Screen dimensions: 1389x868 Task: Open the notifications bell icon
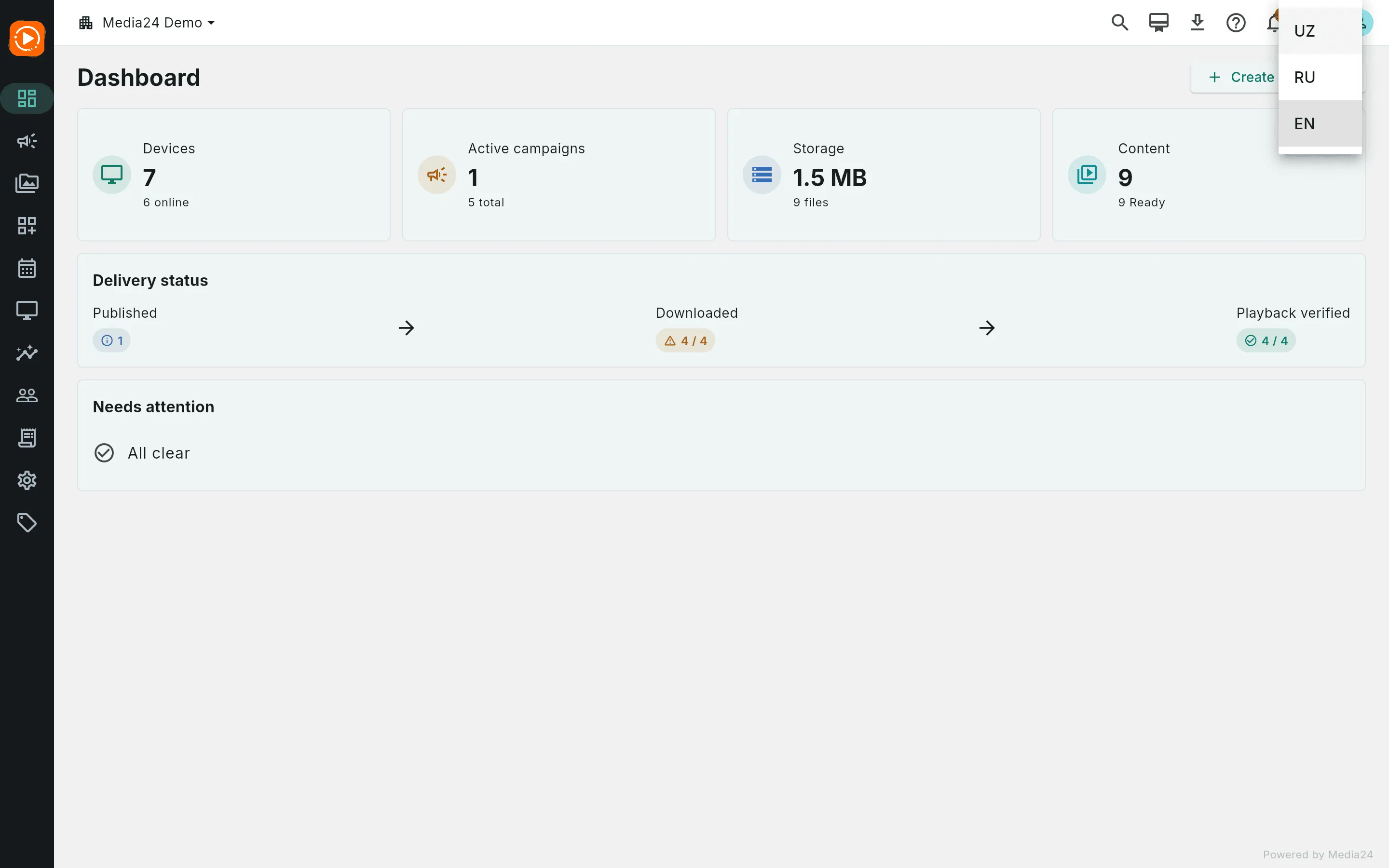[x=1272, y=22]
